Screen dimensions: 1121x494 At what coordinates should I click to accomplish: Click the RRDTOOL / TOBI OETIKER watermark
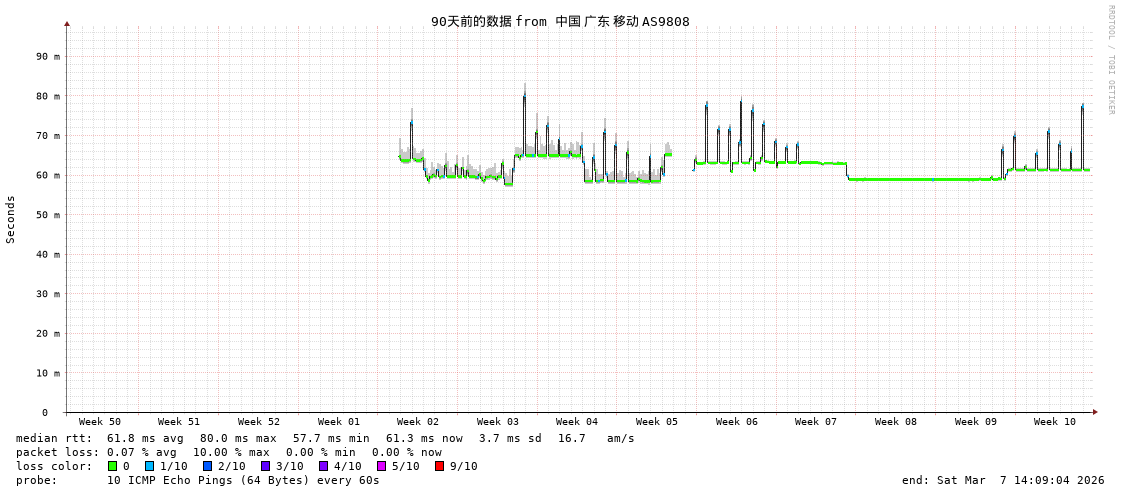1110,60
